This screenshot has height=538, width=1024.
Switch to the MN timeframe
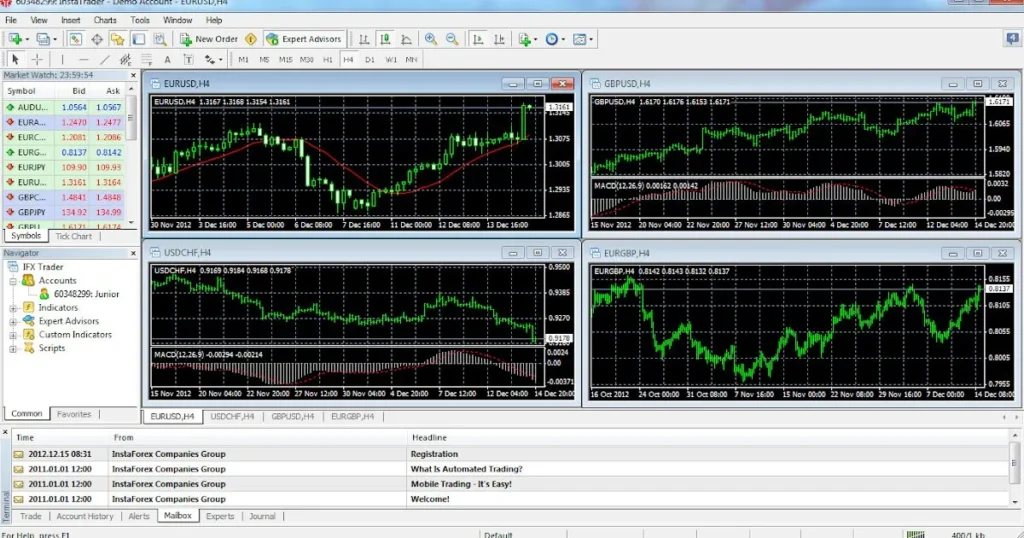pyautogui.click(x=411, y=59)
